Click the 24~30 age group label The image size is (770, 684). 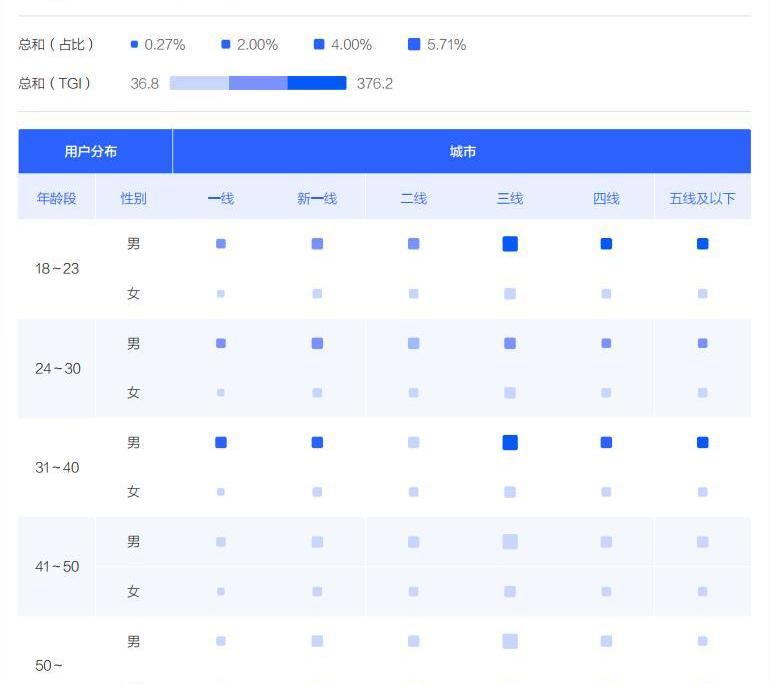point(57,368)
